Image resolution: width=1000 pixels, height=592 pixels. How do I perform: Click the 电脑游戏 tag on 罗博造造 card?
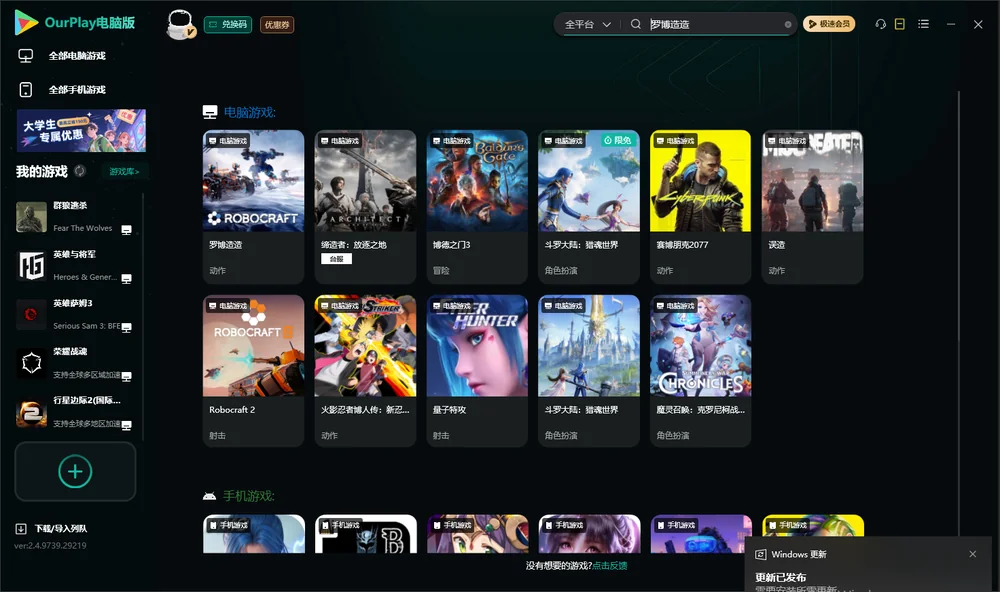(x=227, y=140)
